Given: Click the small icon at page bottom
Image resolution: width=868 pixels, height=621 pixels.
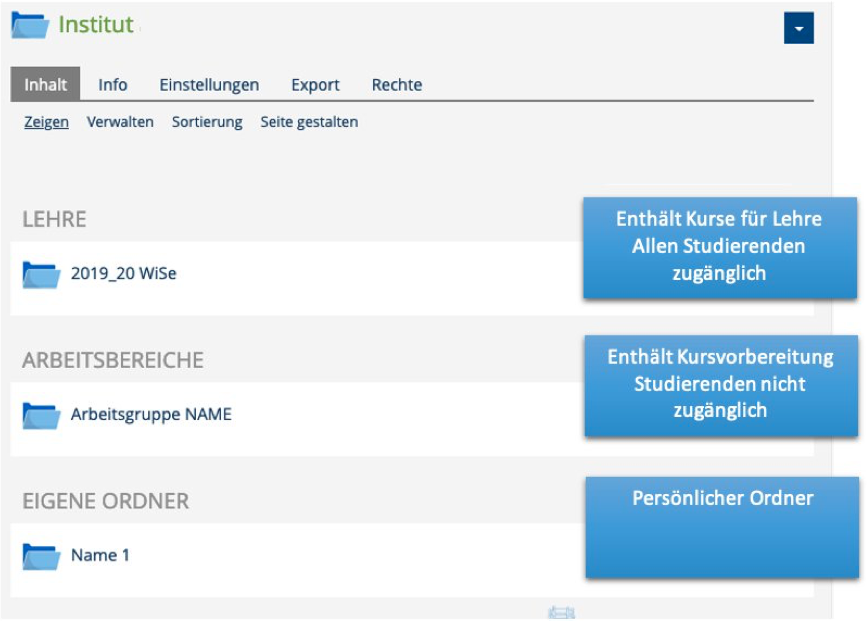Looking at the screenshot, I should (561, 613).
